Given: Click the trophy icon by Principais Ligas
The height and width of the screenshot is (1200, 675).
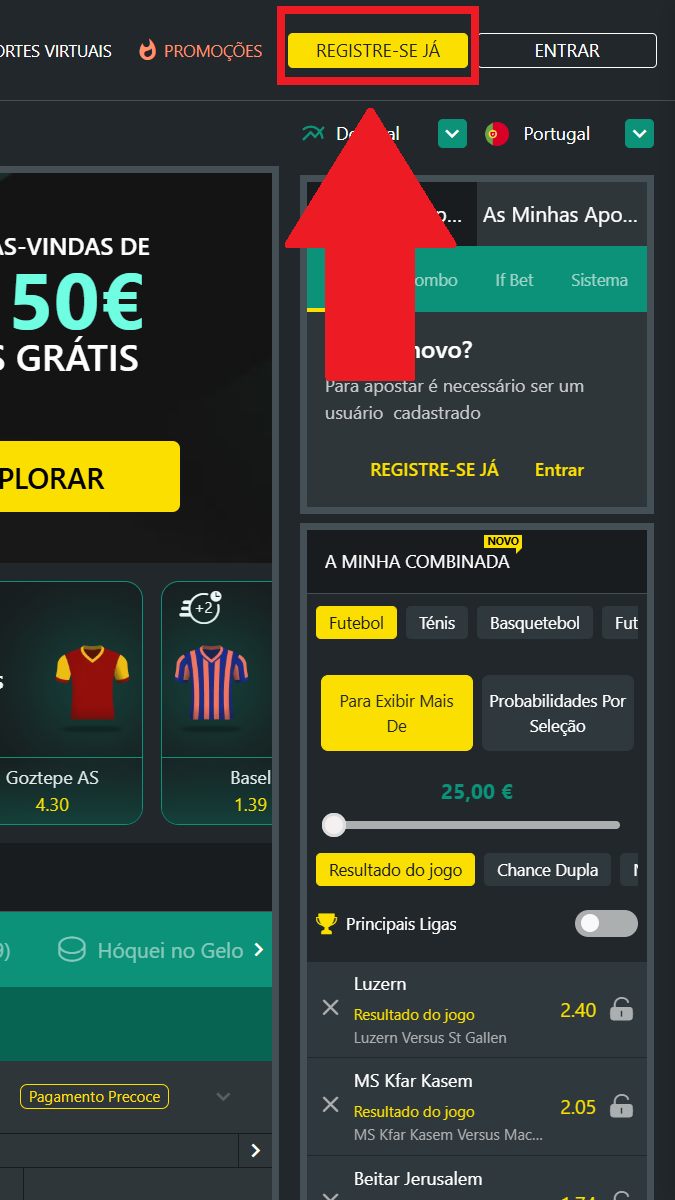Looking at the screenshot, I should 326,924.
